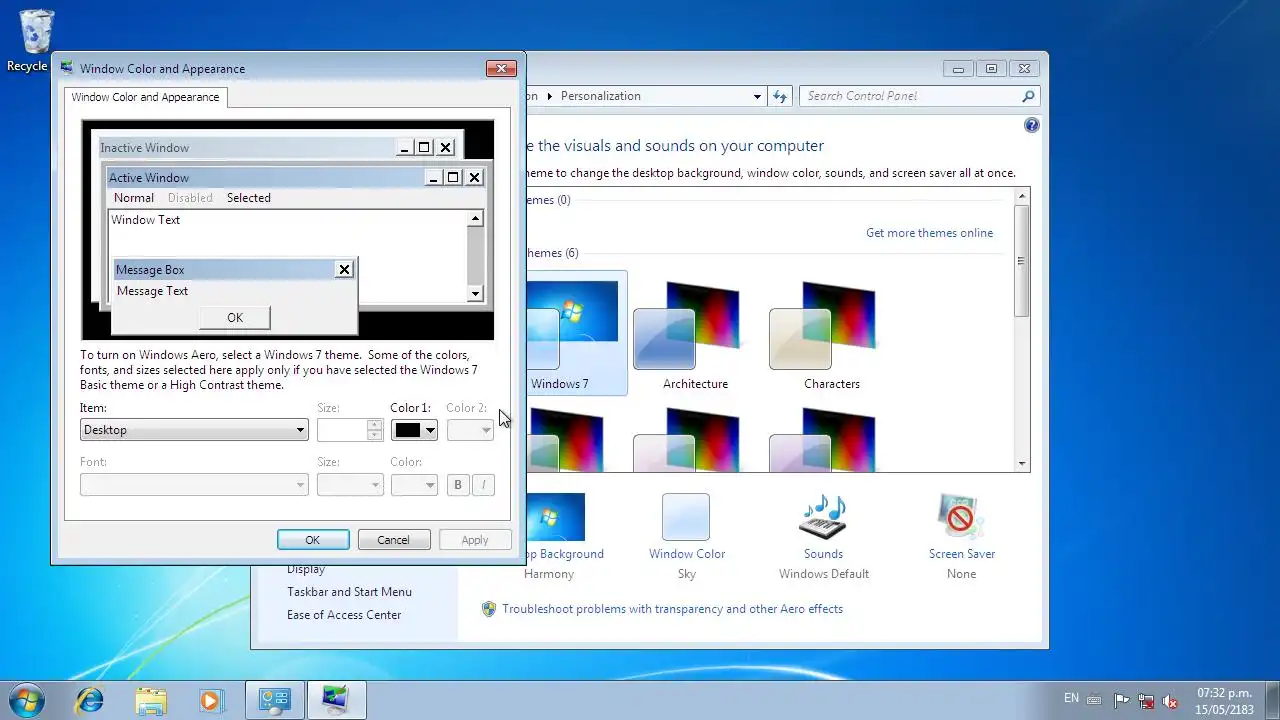Open the Windows Start menu orb

[x=26, y=699]
